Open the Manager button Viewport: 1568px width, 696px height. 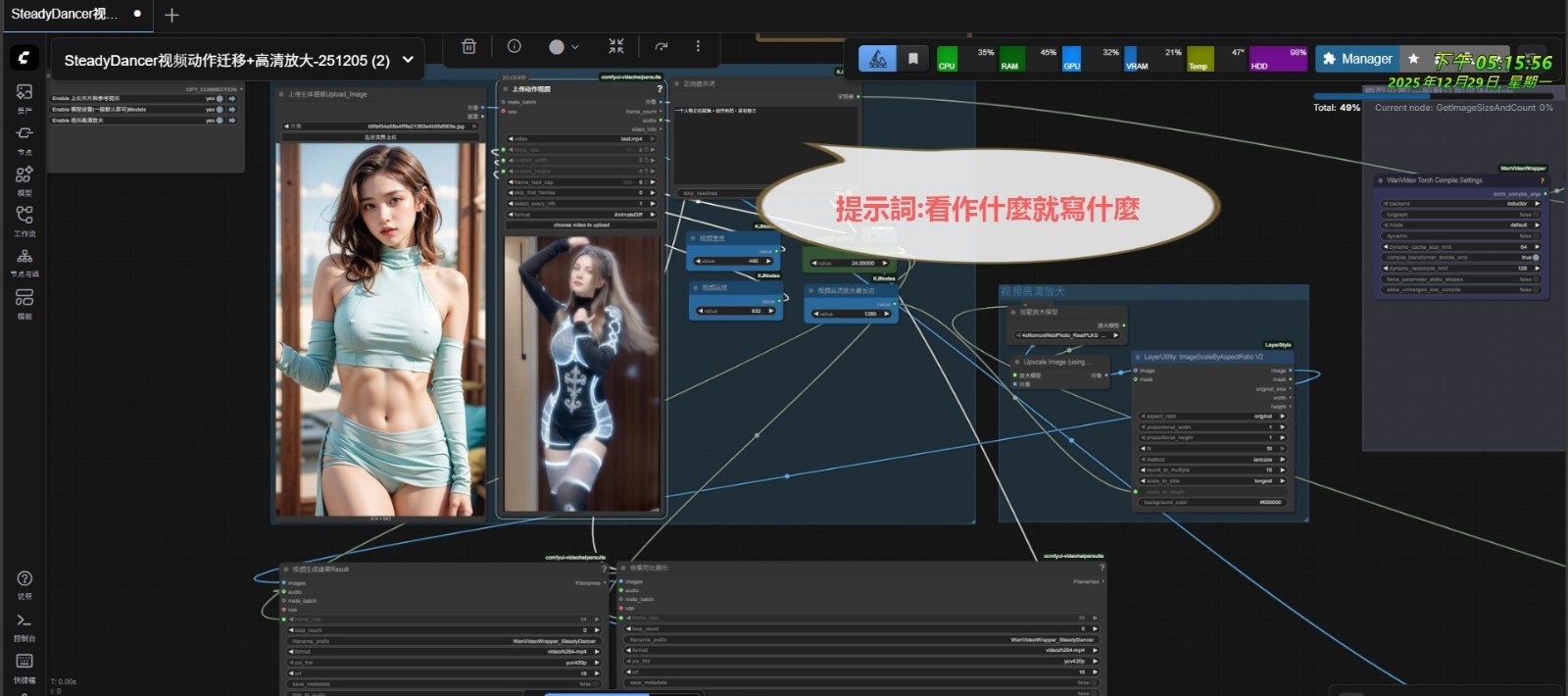pyautogui.click(x=1356, y=59)
